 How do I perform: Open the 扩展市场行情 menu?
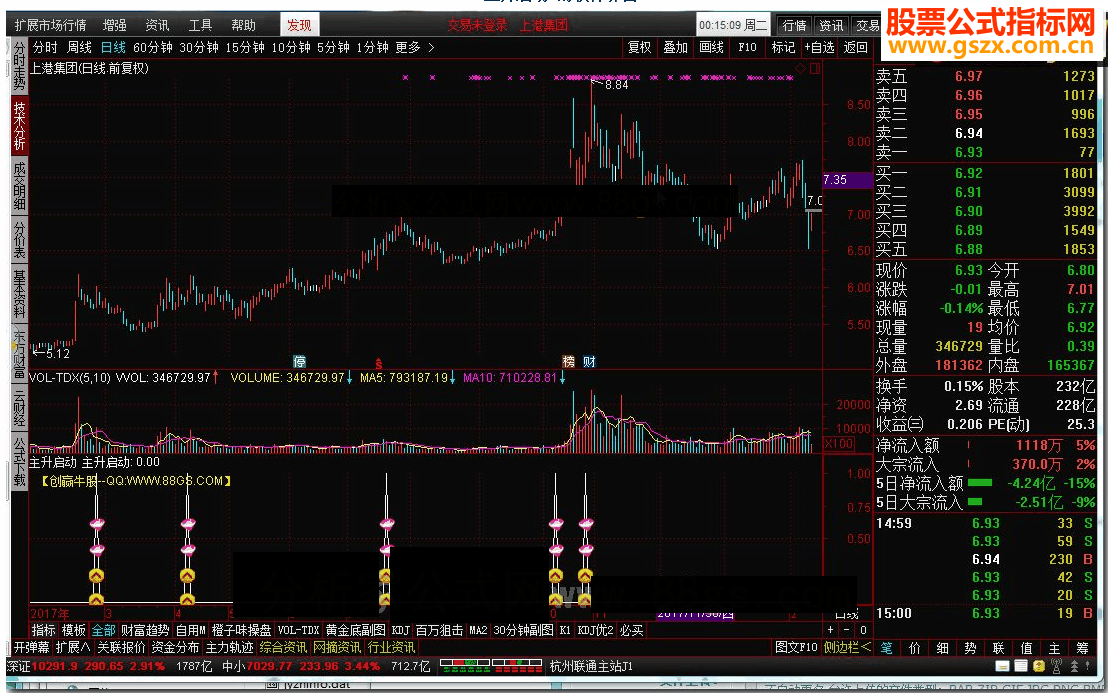tap(50, 25)
